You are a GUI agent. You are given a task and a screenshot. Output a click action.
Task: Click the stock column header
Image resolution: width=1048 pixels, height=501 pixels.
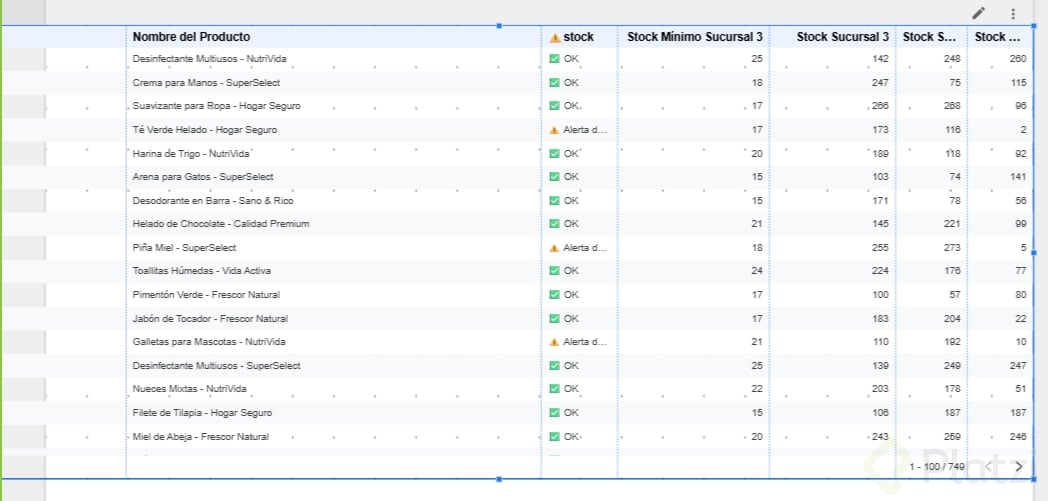[578, 37]
